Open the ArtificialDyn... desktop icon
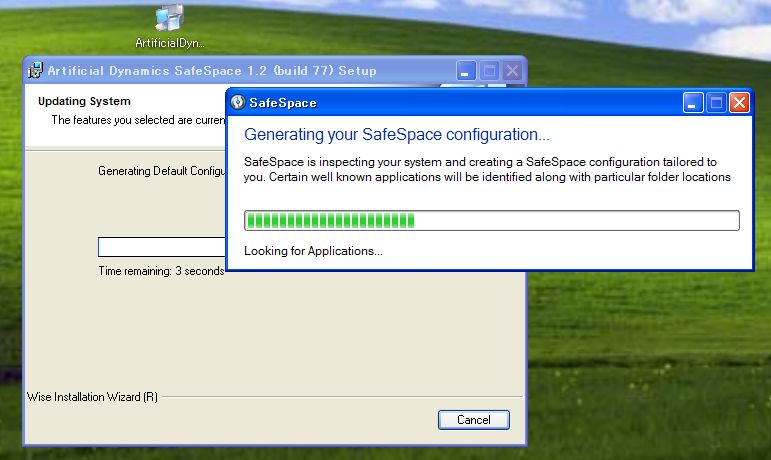The image size is (771, 460). 170,27
